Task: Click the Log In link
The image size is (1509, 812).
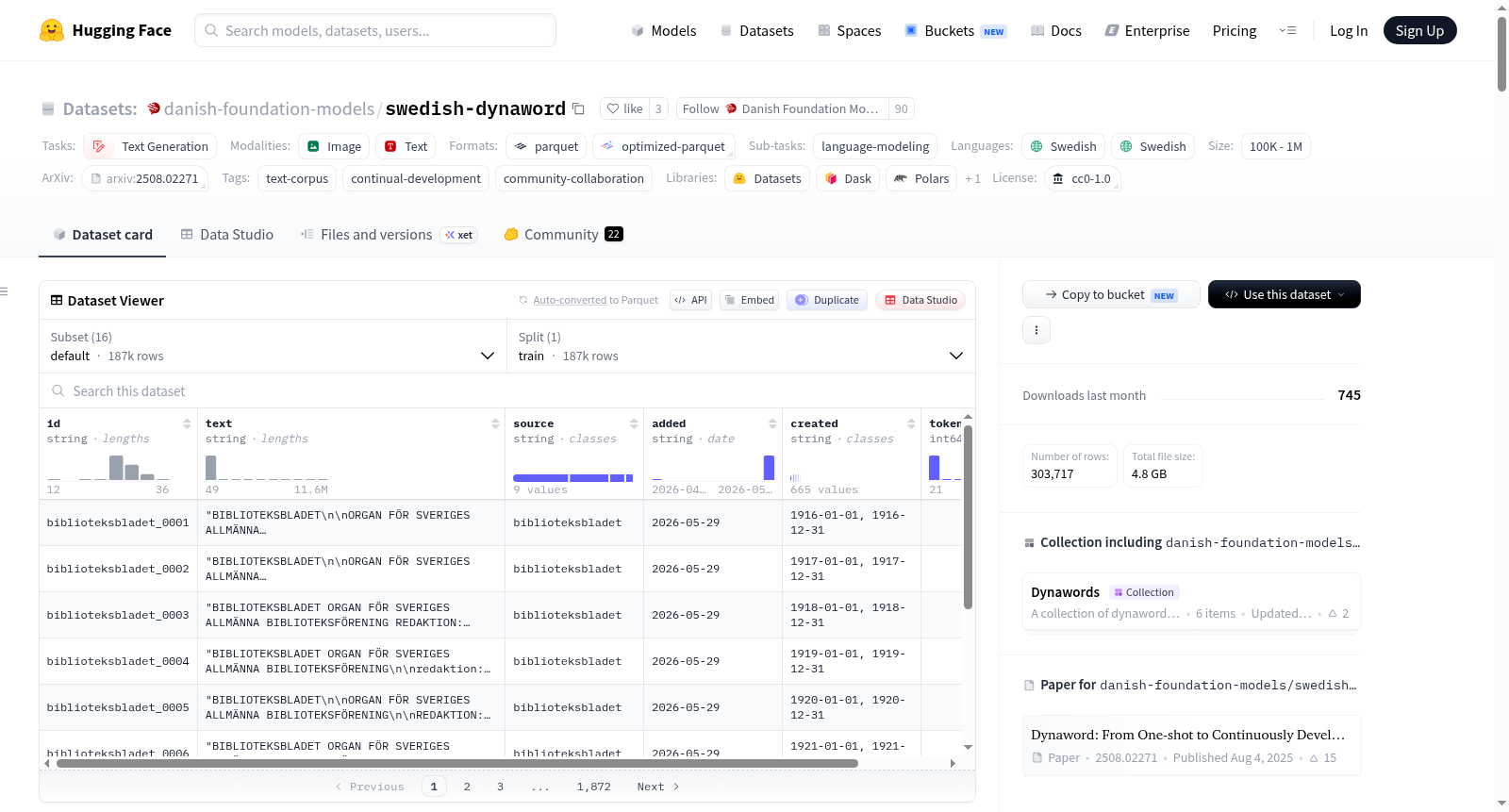Action: coord(1349,30)
